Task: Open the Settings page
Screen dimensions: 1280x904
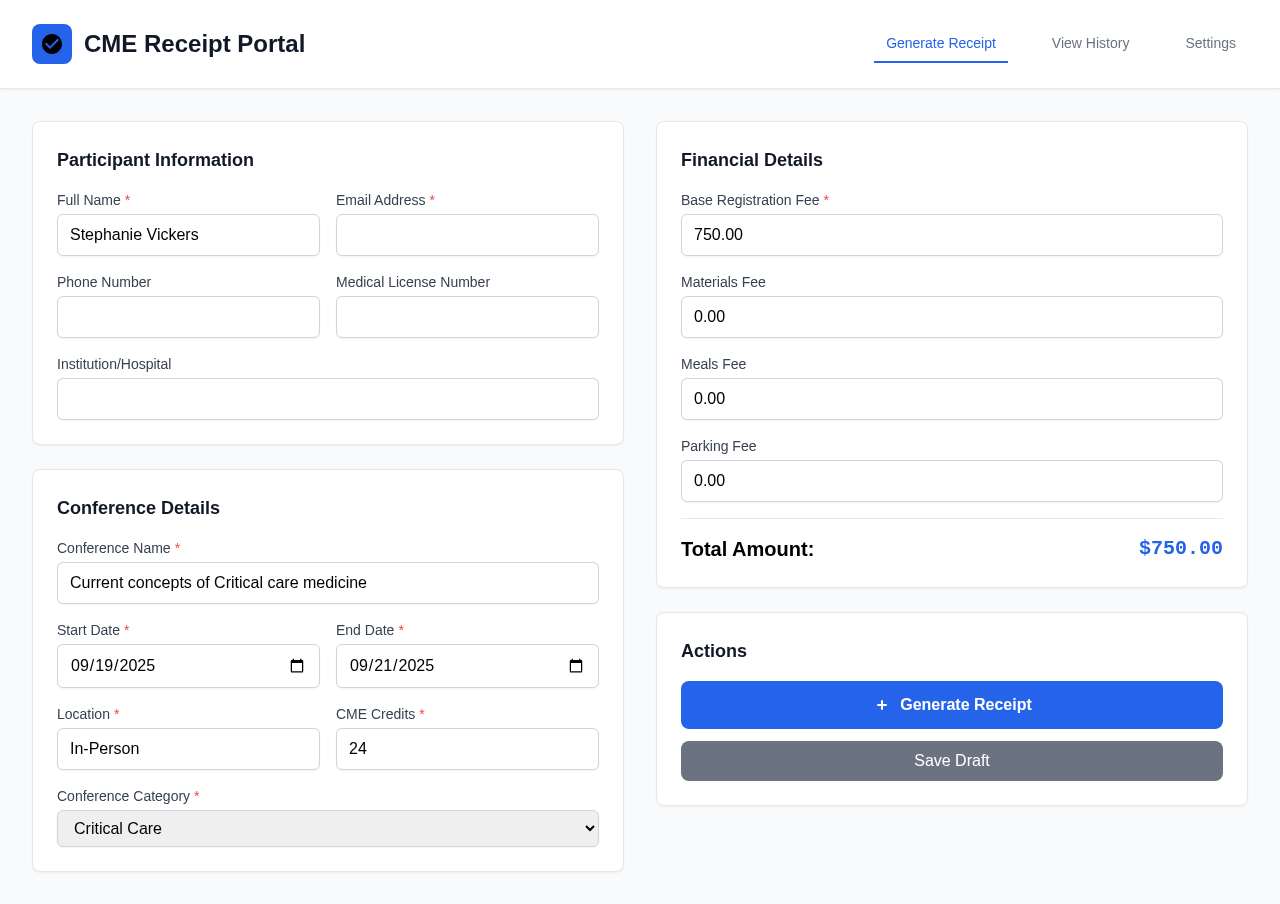Action: tap(1210, 43)
